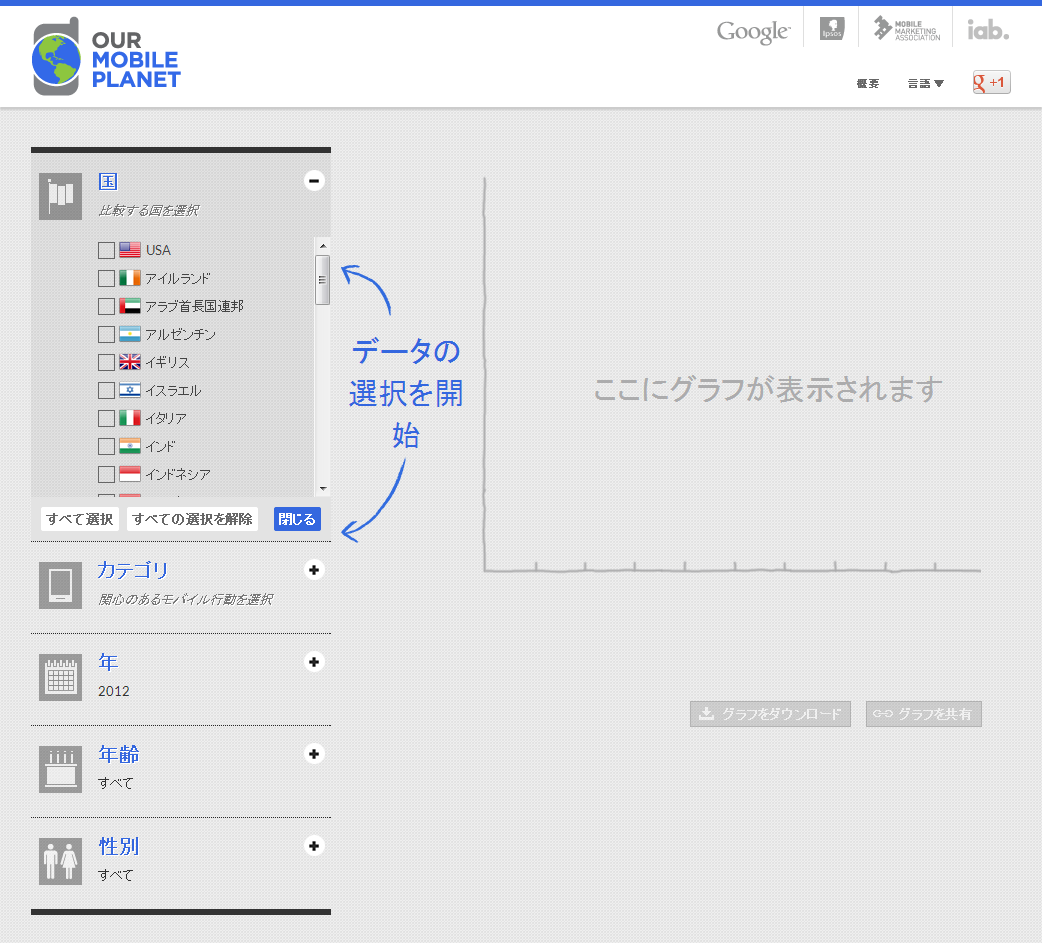Image resolution: width=1042 pixels, height=943 pixels.
Task: Click the calendar icon beside 年
Action: pyautogui.click(x=60, y=677)
